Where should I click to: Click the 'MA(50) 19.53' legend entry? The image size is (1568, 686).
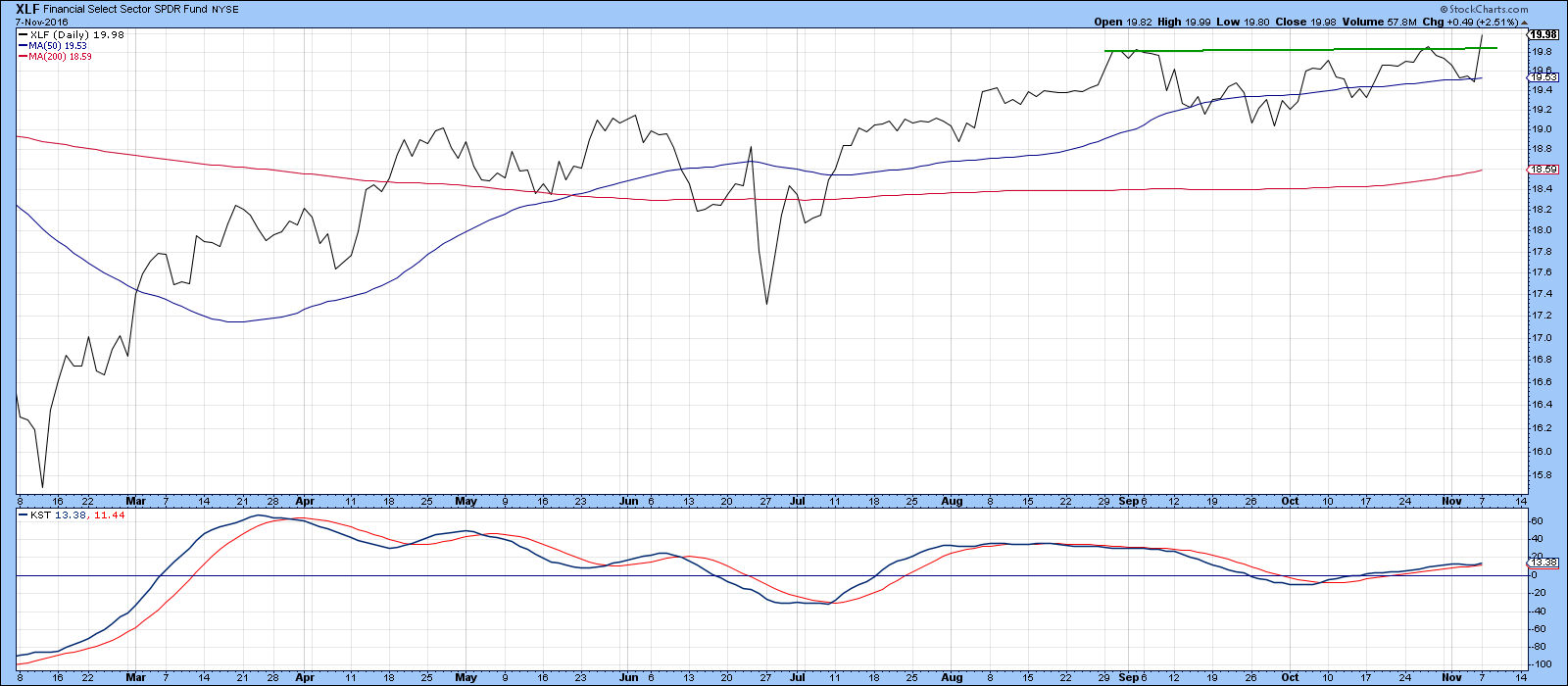pyautogui.click(x=59, y=46)
